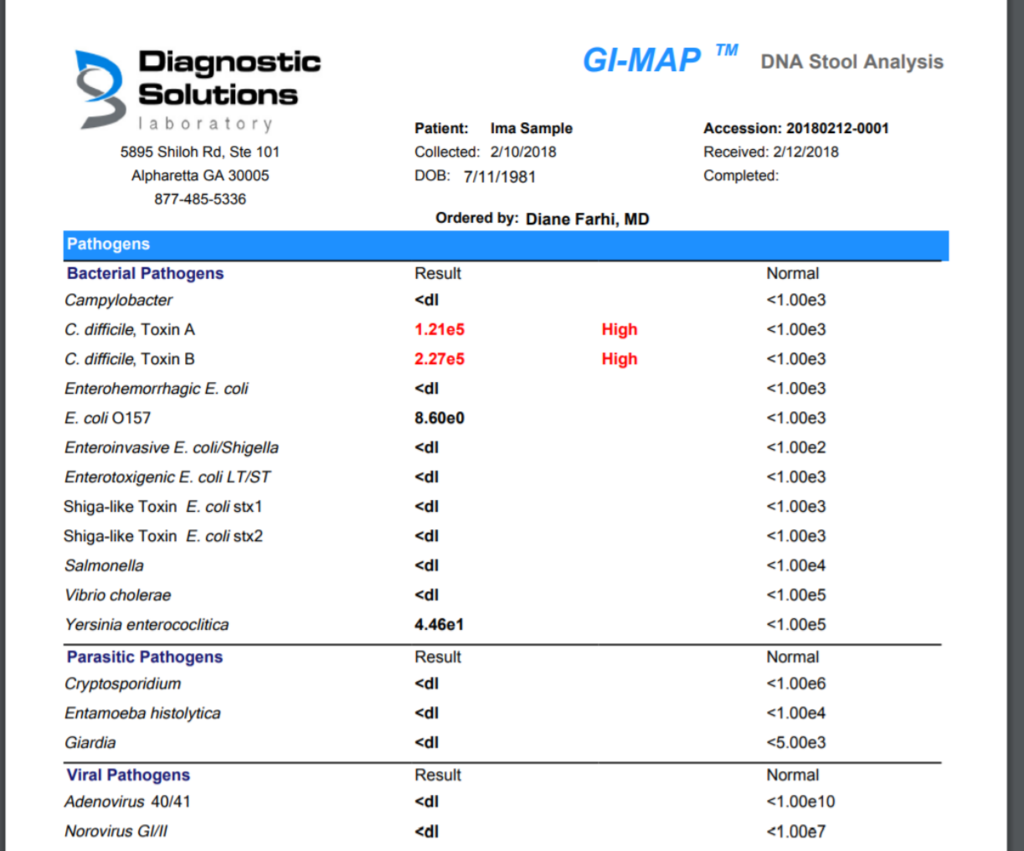Select the Giardia pathogen name
This screenshot has width=1024, height=851.
[x=91, y=742]
